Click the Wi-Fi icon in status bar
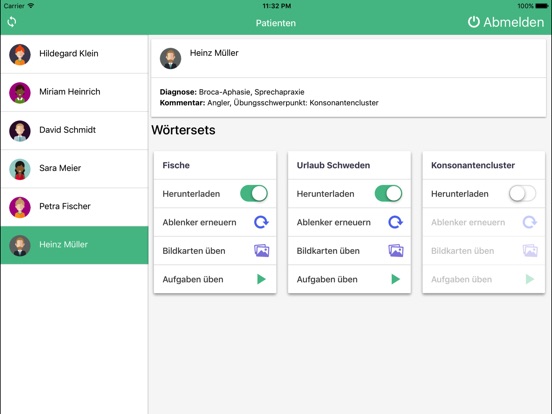The height and width of the screenshot is (414, 552). coord(31,6)
